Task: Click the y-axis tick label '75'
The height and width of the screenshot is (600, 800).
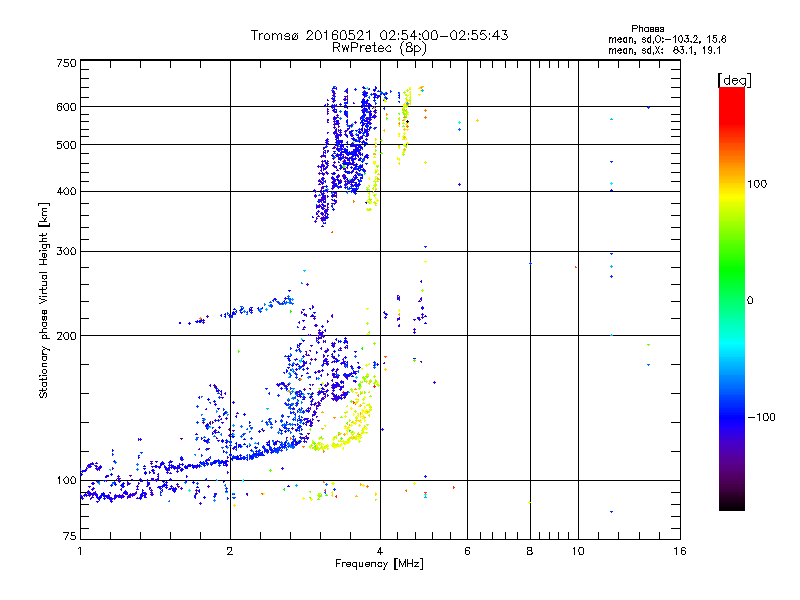Action: (70, 536)
